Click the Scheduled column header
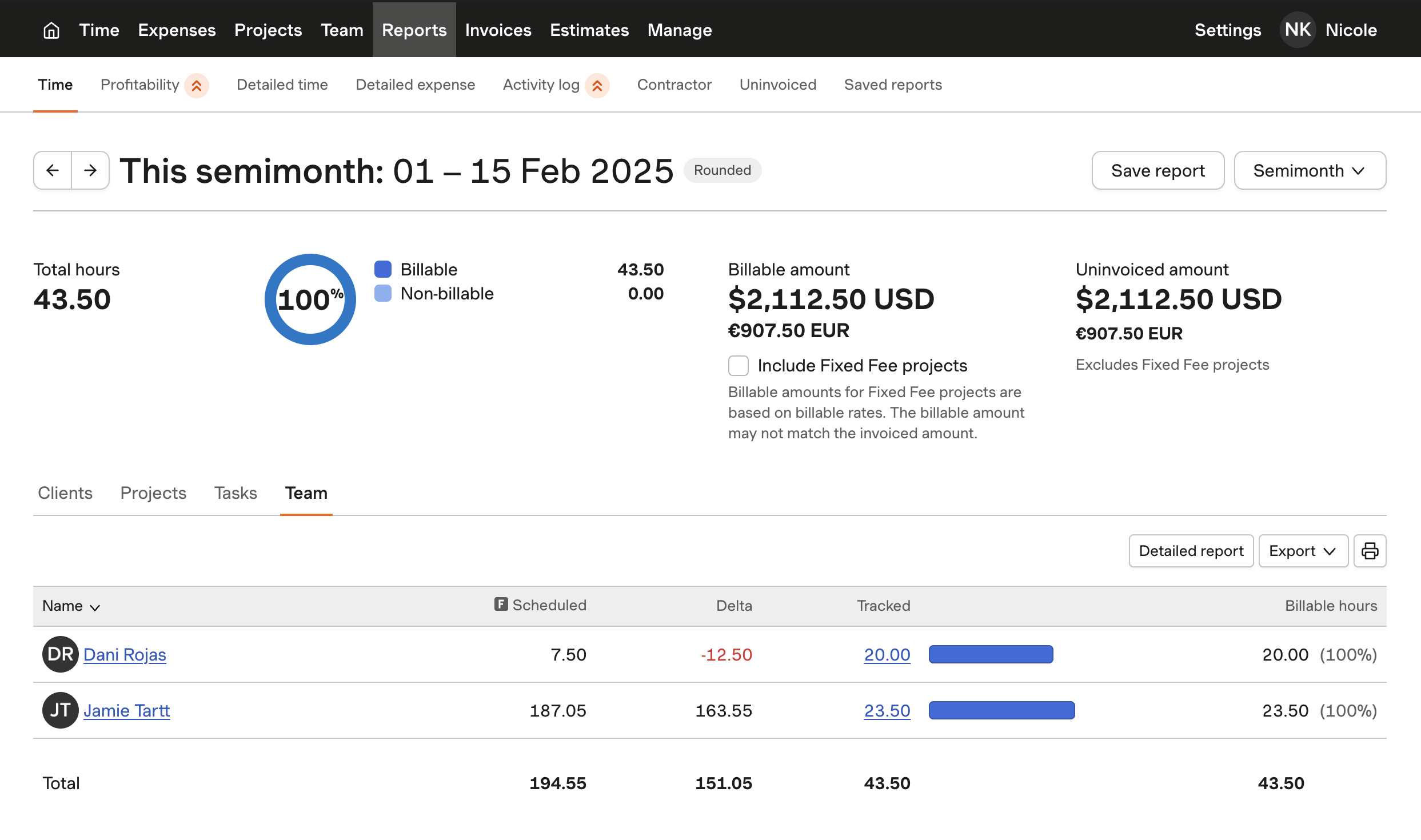The height and width of the screenshot is (840, 1421). click(549, 605)
